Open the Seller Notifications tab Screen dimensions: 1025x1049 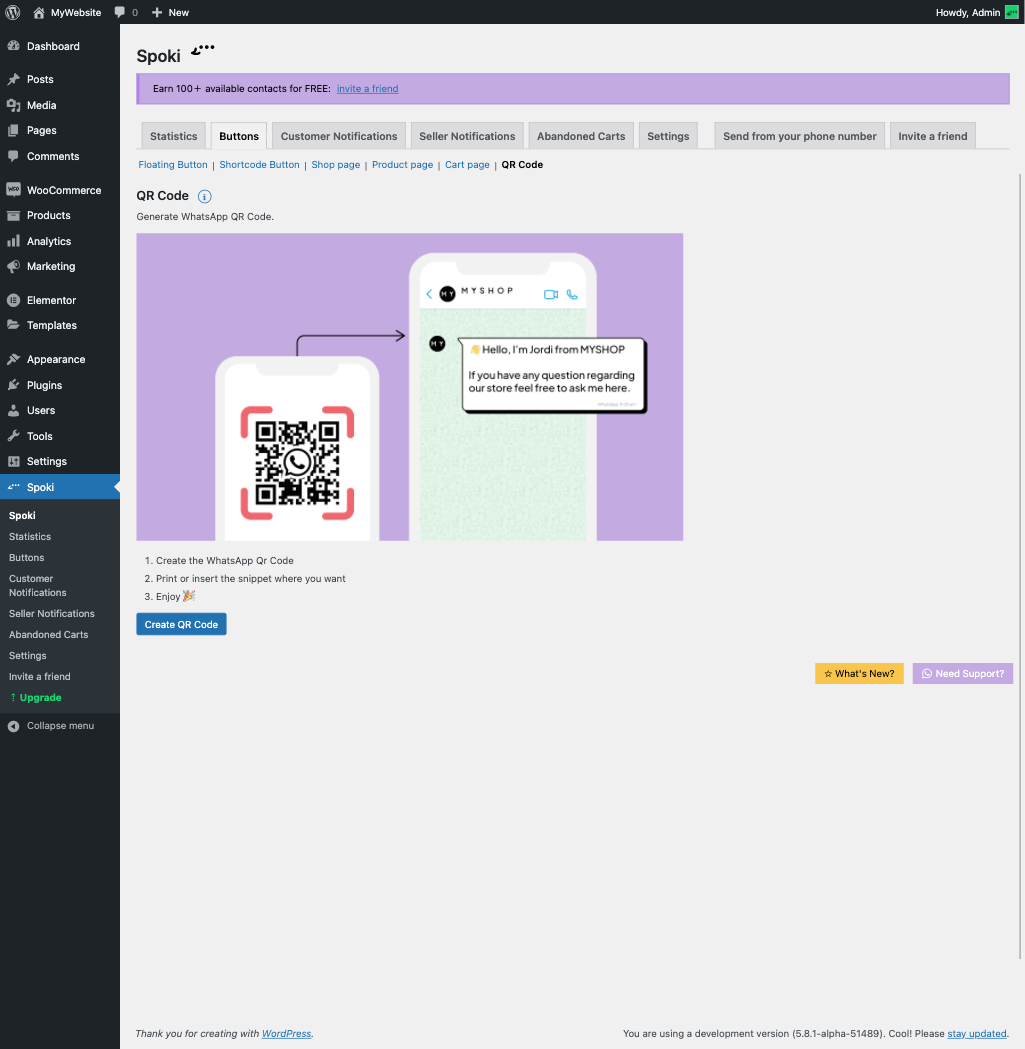pyautogui.click(x=467, y=136)
